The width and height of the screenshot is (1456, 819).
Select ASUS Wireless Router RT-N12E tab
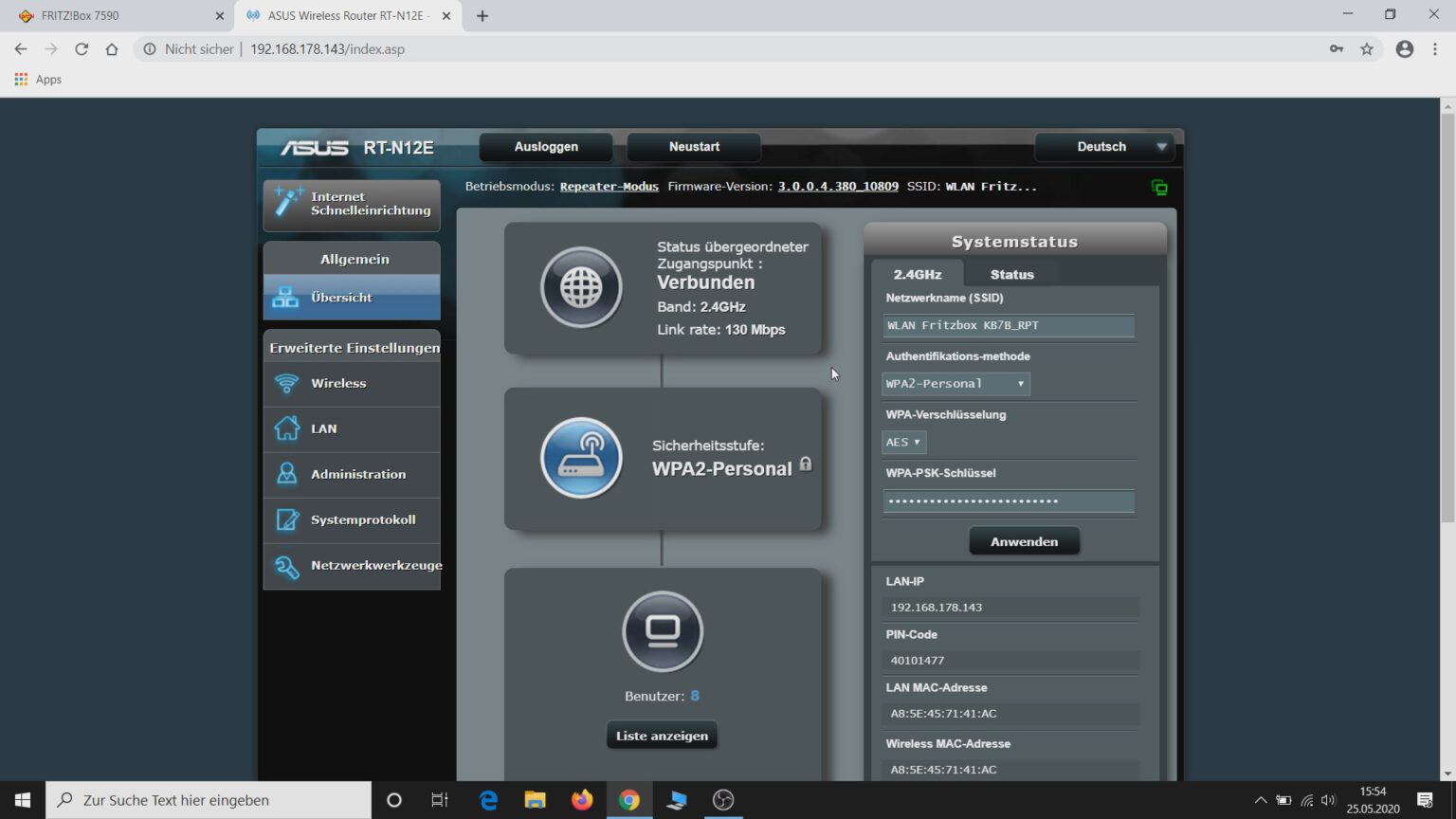pos(348,16)
